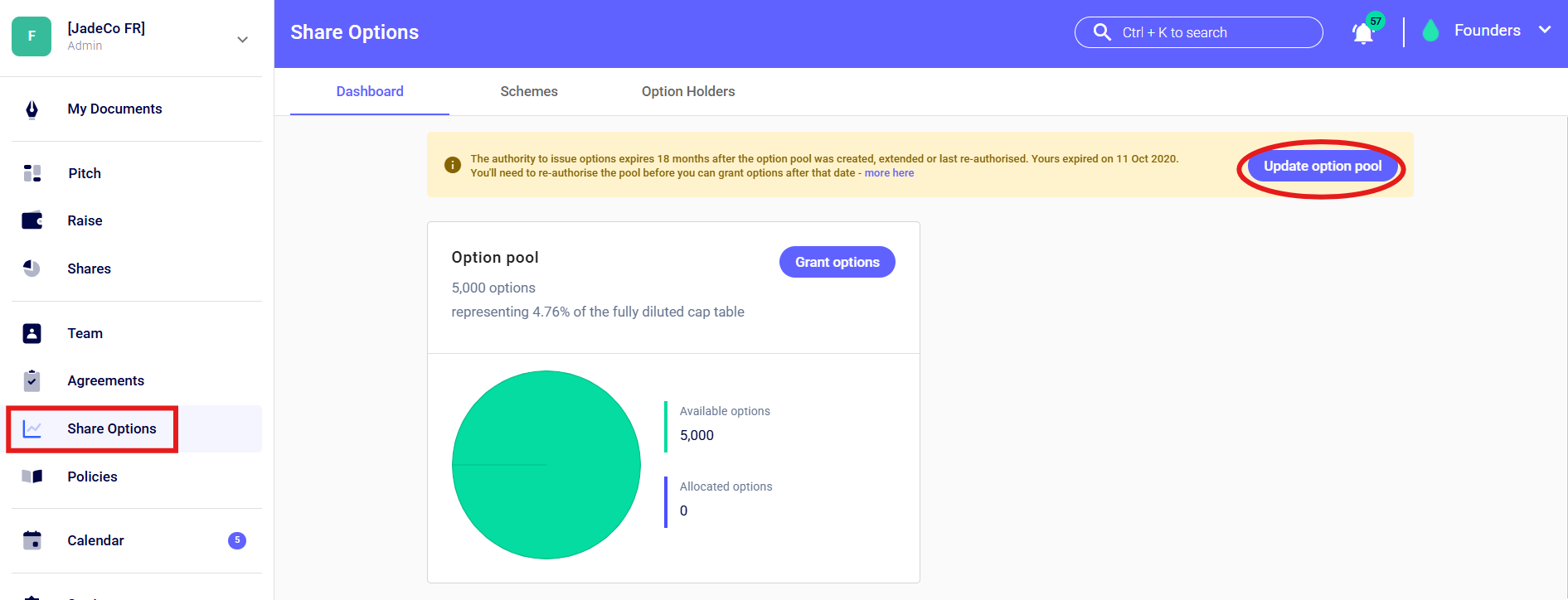Expand the JadeCo FR company switcher

(x=242, y=39)
